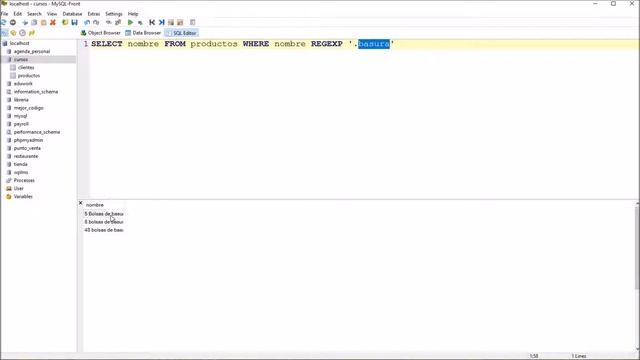
Task: Click the red X Delete icon
Action: [x=53, y=22]
